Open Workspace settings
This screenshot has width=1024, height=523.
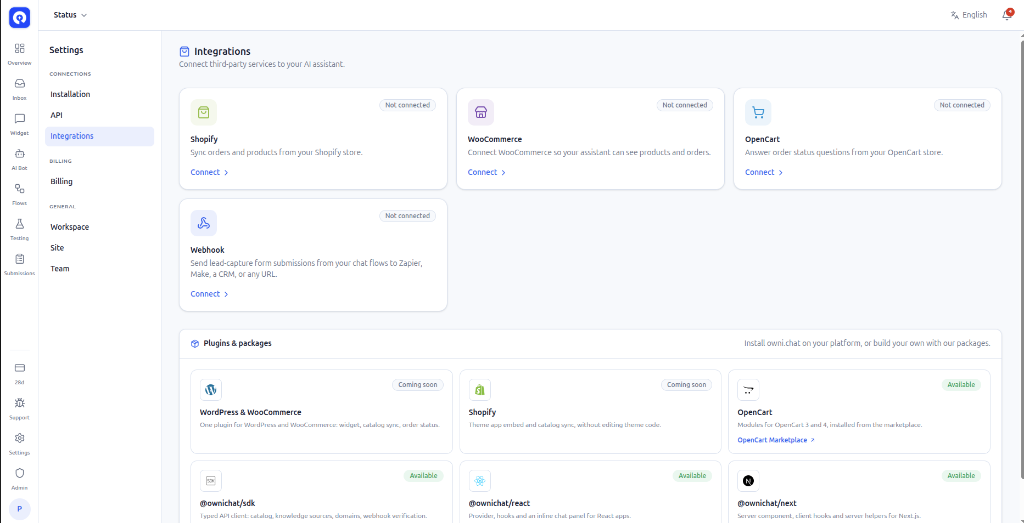[x=99, y=227]
